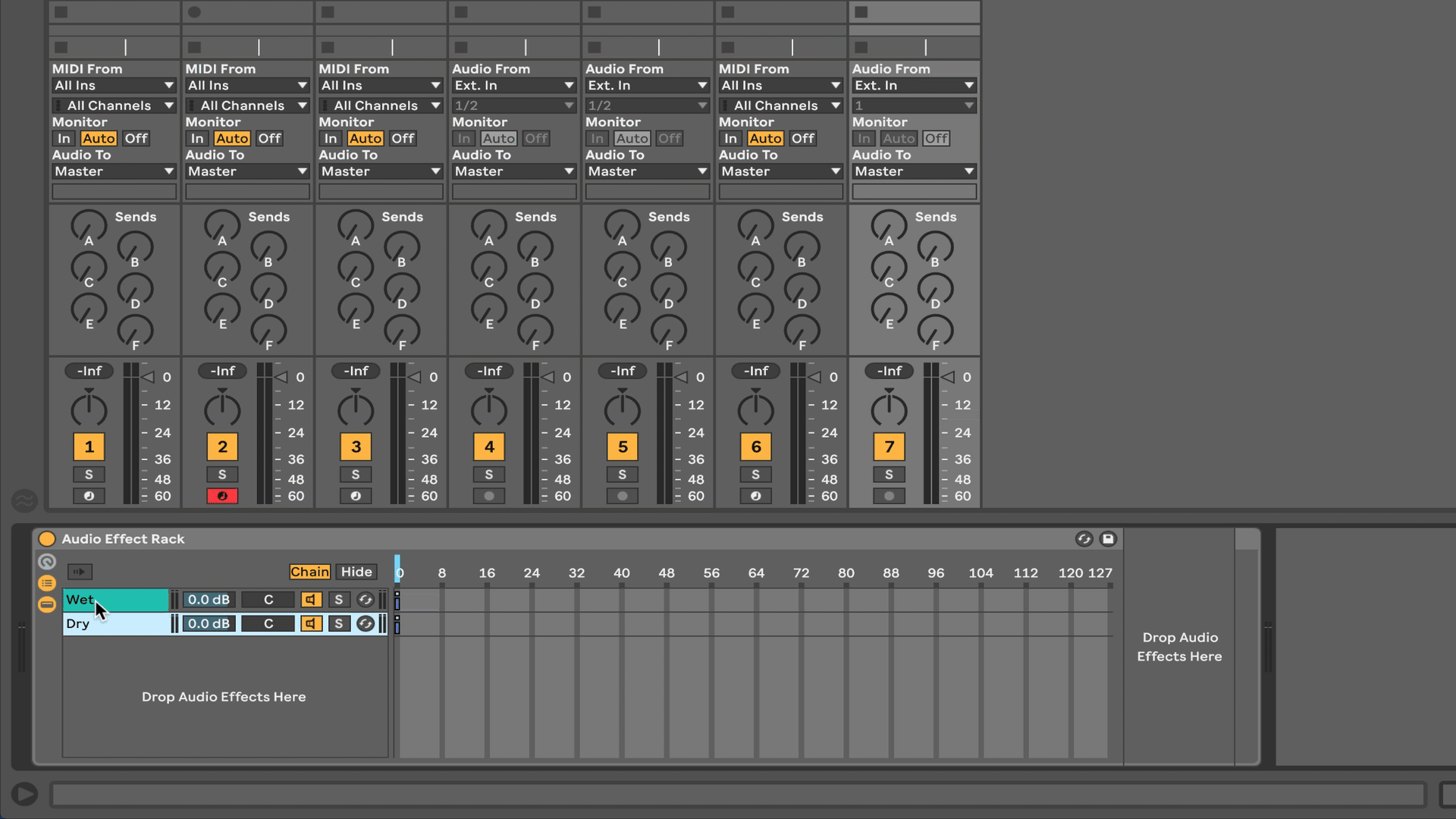Select the Dry chain in the list

tap(116, 624)
